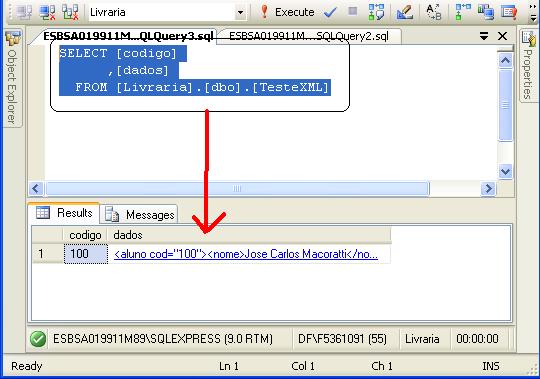
Task: Click the Display Estimated Execution Plan icon
Action: [376, 12]
